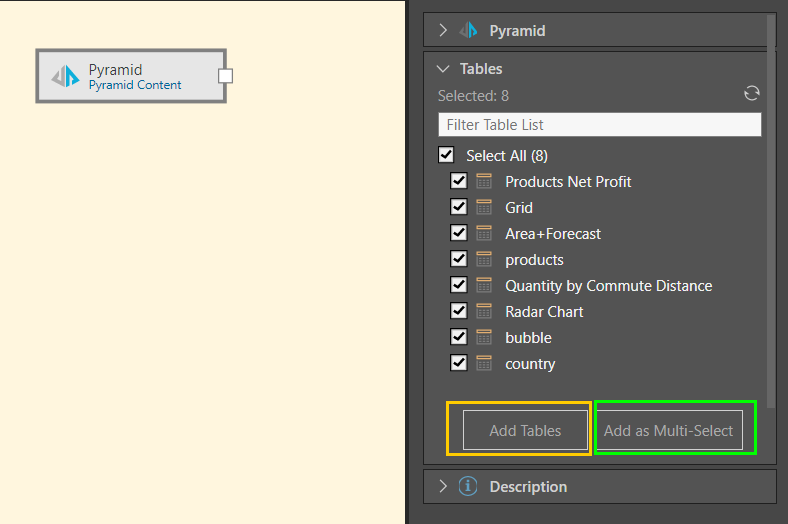Click the table icon beside Area+Forecast
The width and height of the screenshot is (788, 524).
(484, 234)
